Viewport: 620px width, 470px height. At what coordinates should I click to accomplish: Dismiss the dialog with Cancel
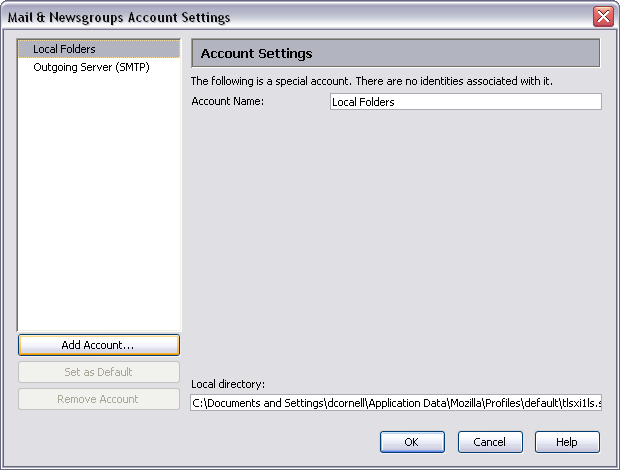(490, 442)
